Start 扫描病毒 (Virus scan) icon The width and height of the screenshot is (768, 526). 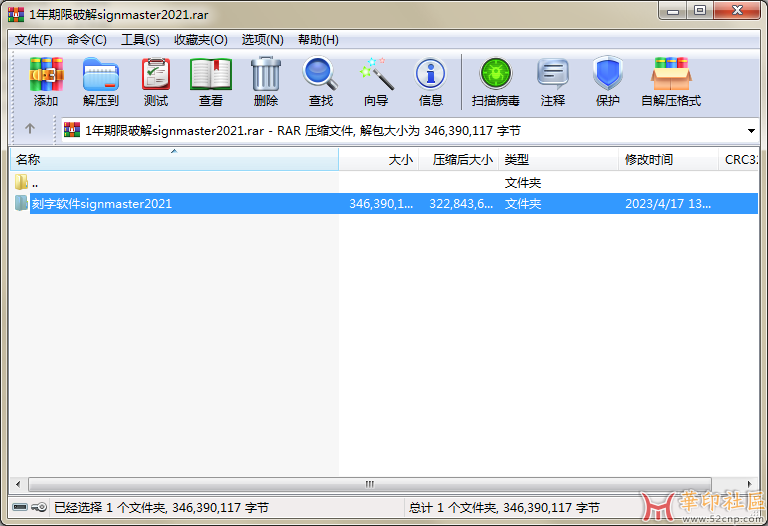496,74
